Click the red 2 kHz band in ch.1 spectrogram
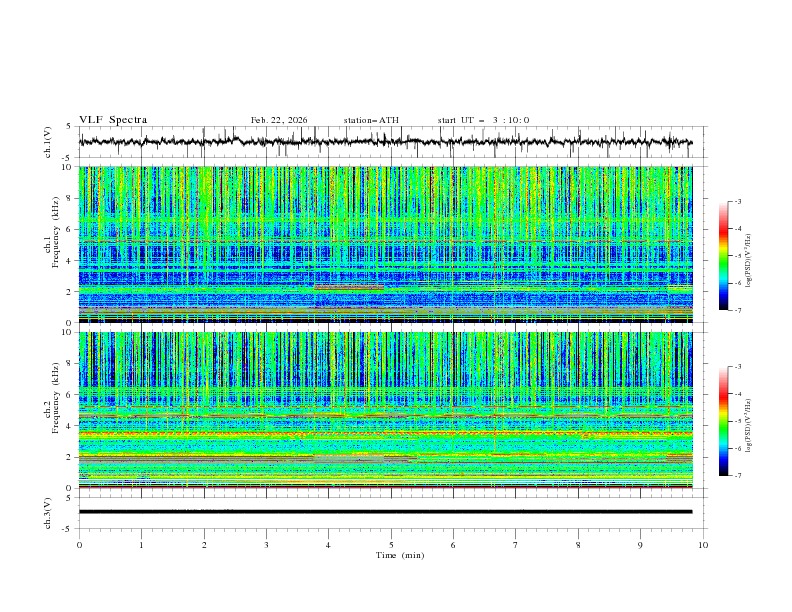 pyautogui.click(x=348, y=287)
